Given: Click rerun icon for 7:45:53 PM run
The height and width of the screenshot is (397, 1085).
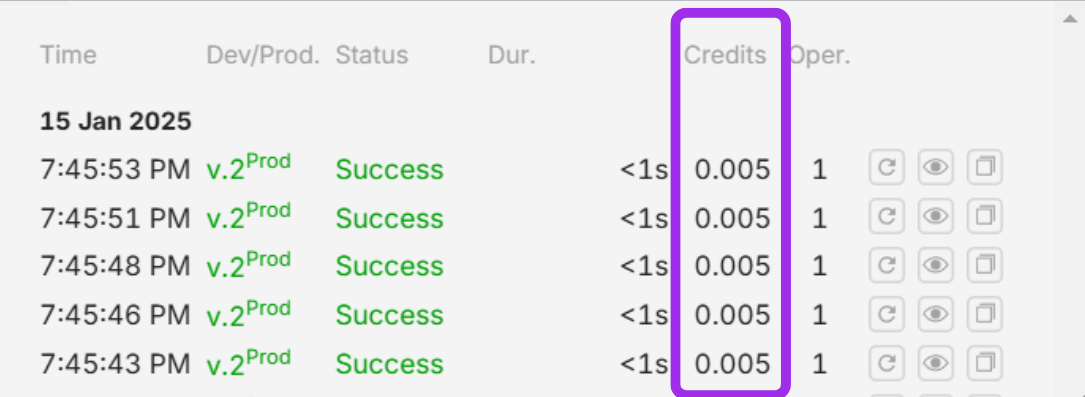Looking at the screenshot, I should pos(886,167).
